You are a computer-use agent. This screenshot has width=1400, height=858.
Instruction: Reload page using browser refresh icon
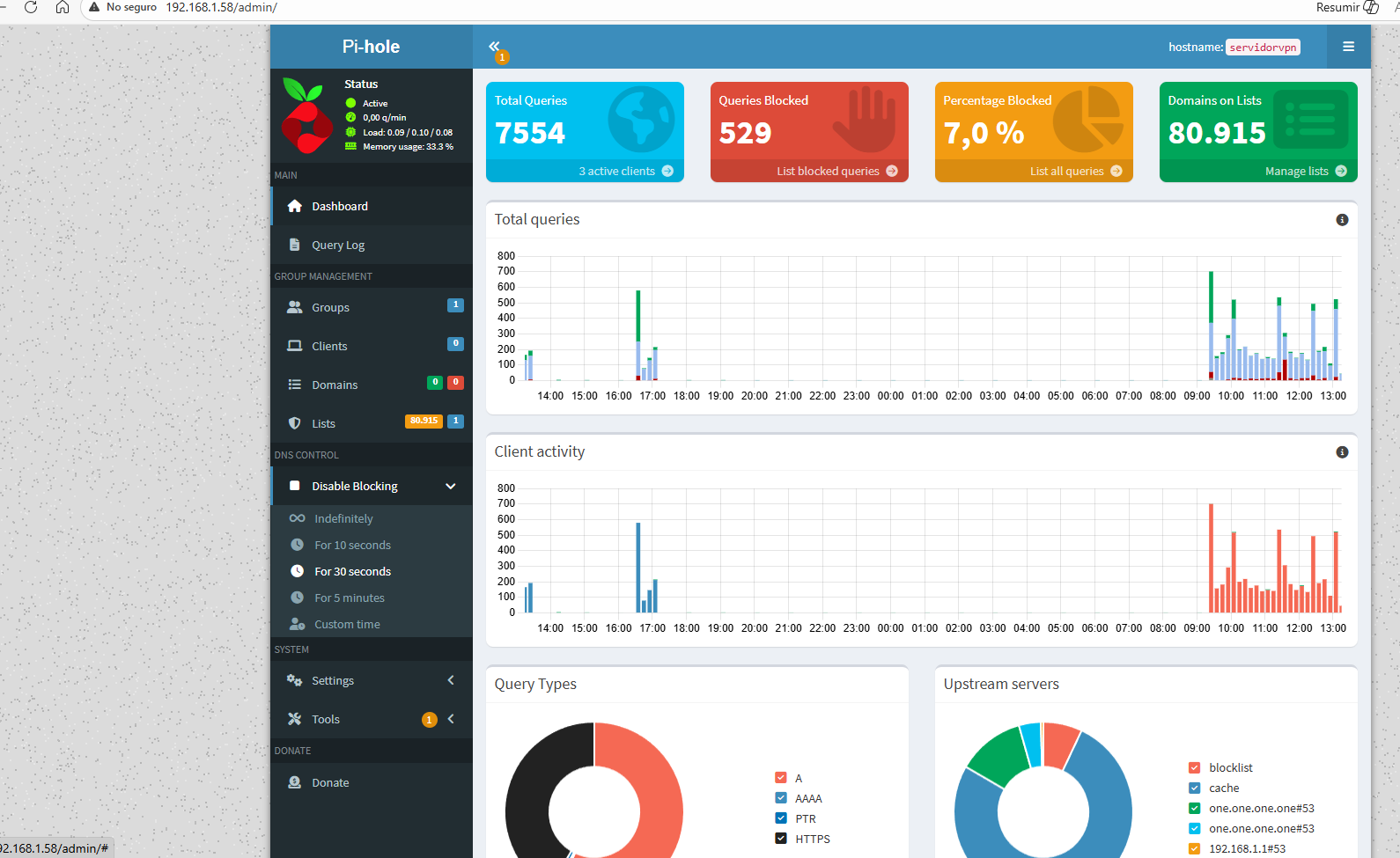click(x=31, y=8)
